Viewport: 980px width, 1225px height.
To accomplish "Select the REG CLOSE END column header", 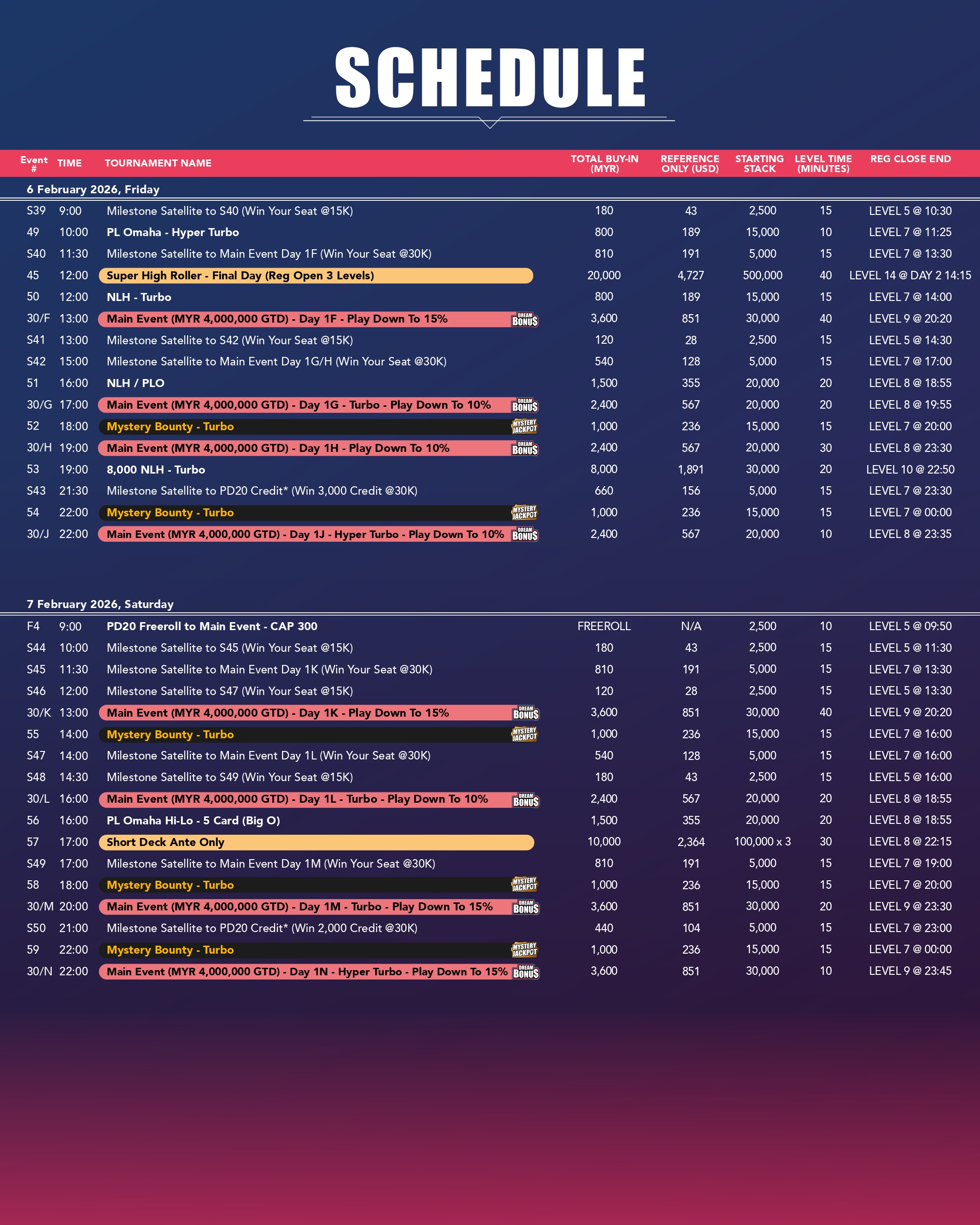I will click(910, 159).
